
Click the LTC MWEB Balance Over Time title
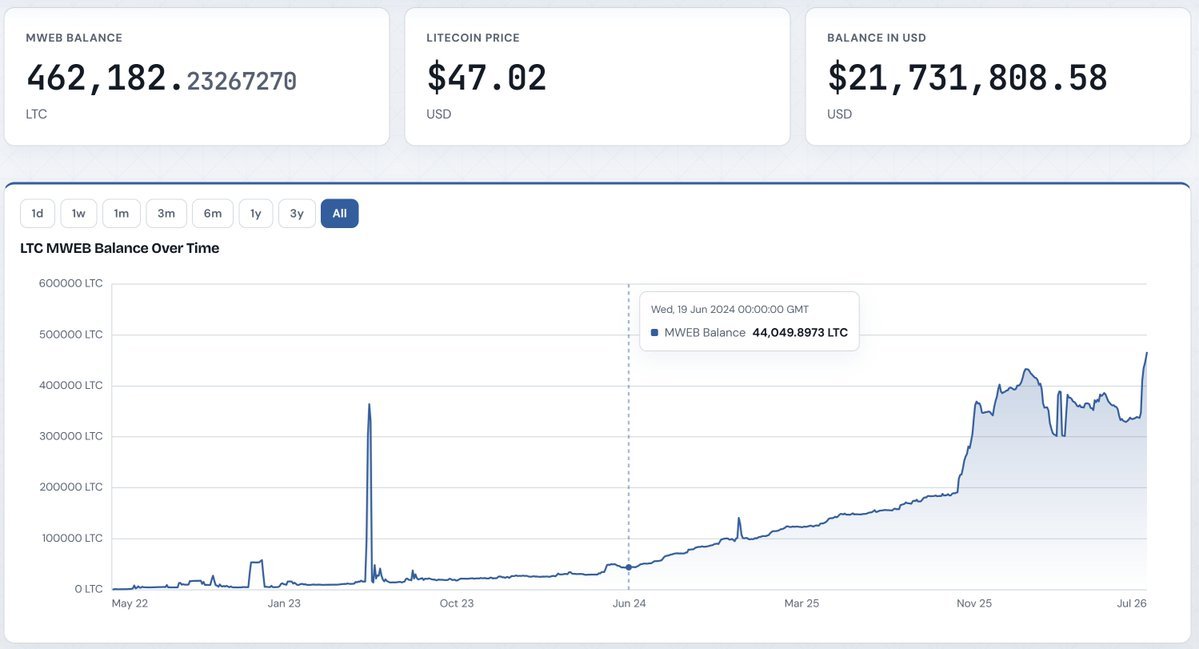[119, 248]
